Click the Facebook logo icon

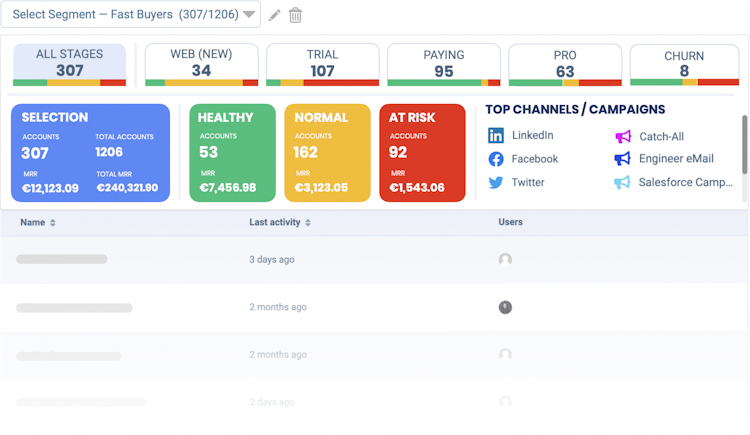(496, 159)
